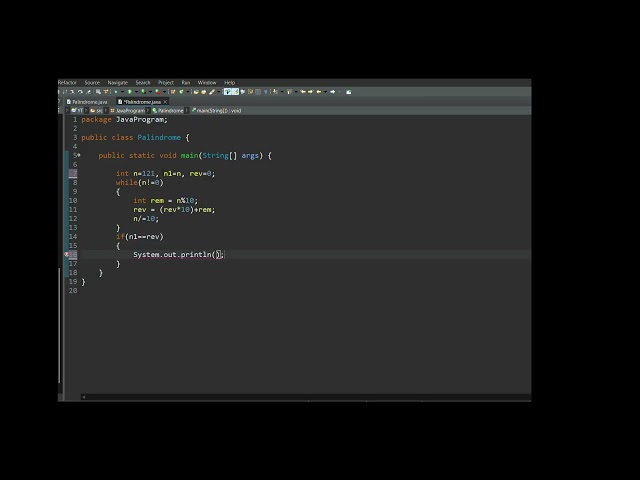
Task: Jump to Previous Edit Location
Action: click(303, 92)
